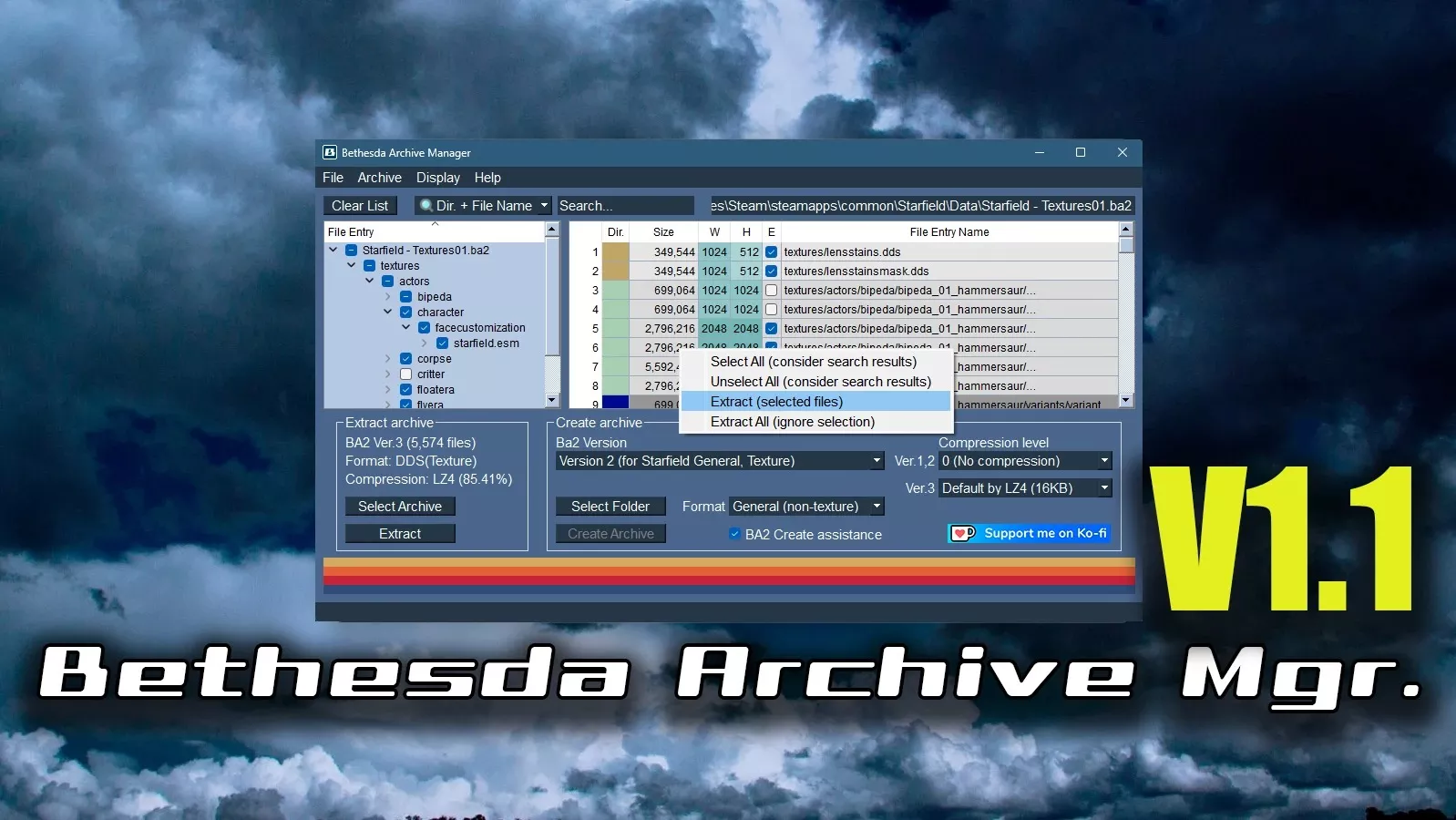Check the E box in table row 3

click(772, 291)
